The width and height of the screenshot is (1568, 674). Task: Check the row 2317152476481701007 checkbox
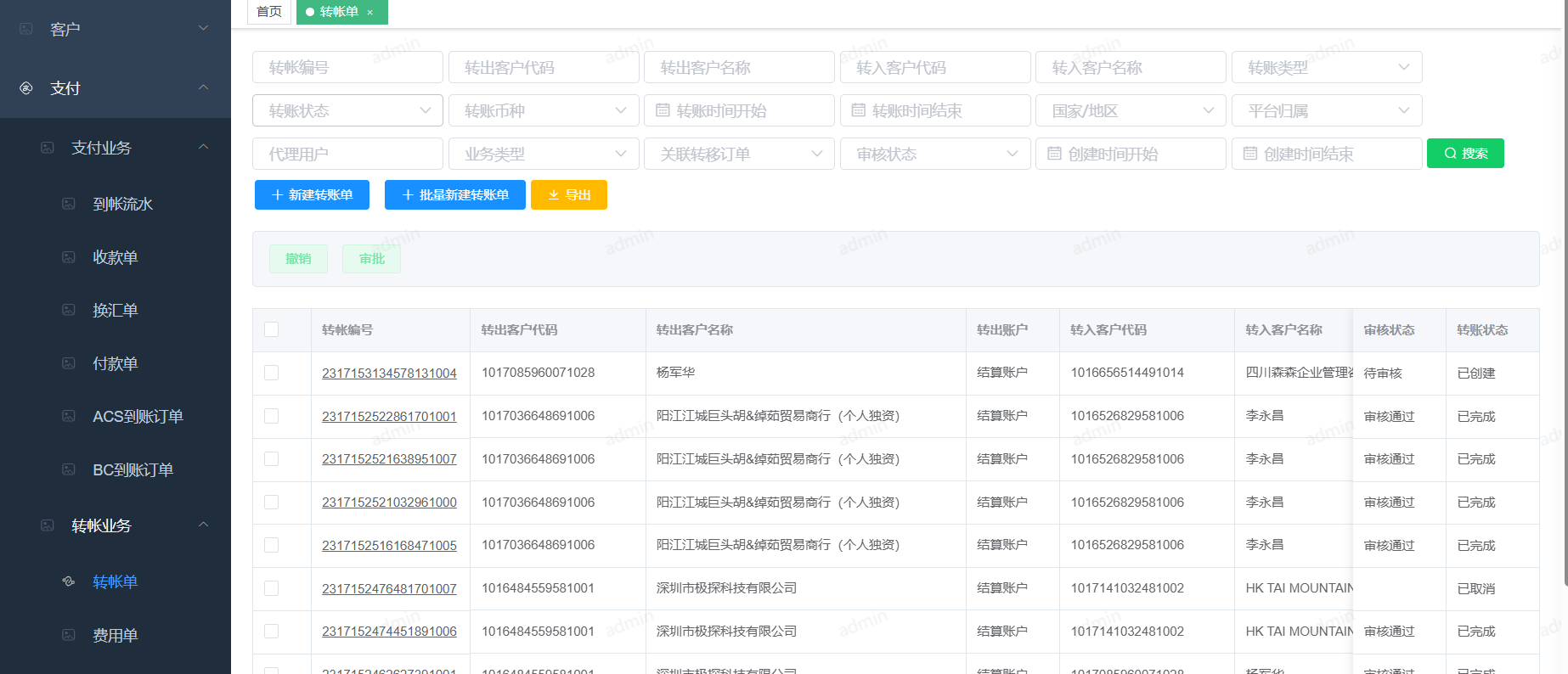pyautogui.click(x=271, y=588)
